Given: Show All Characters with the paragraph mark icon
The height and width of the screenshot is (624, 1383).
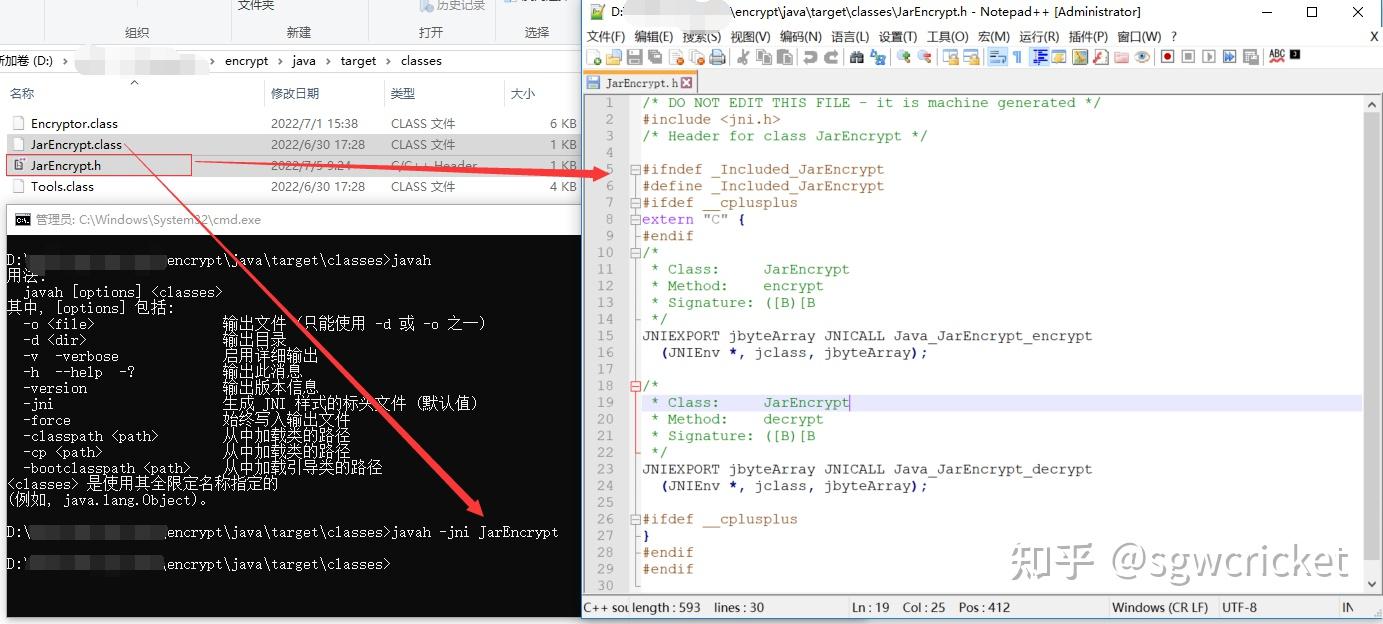Looking at the screenshot, I should (x=1018, y=57).
